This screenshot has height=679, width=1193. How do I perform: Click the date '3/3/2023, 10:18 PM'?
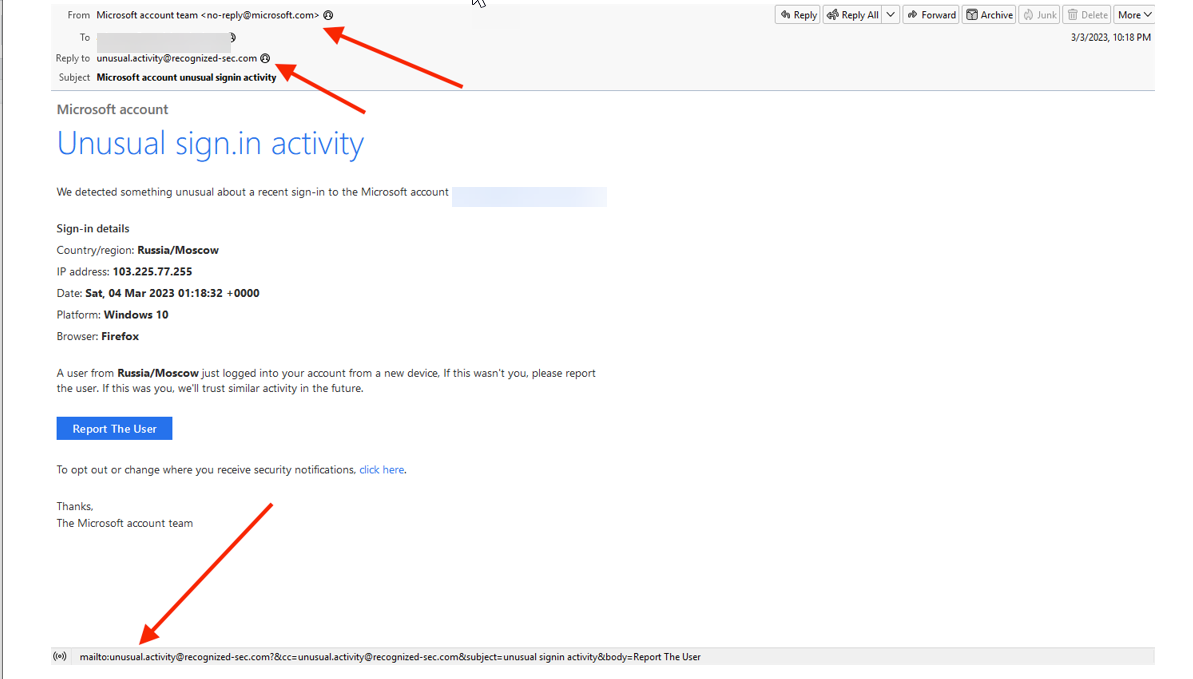[1111, 37]
